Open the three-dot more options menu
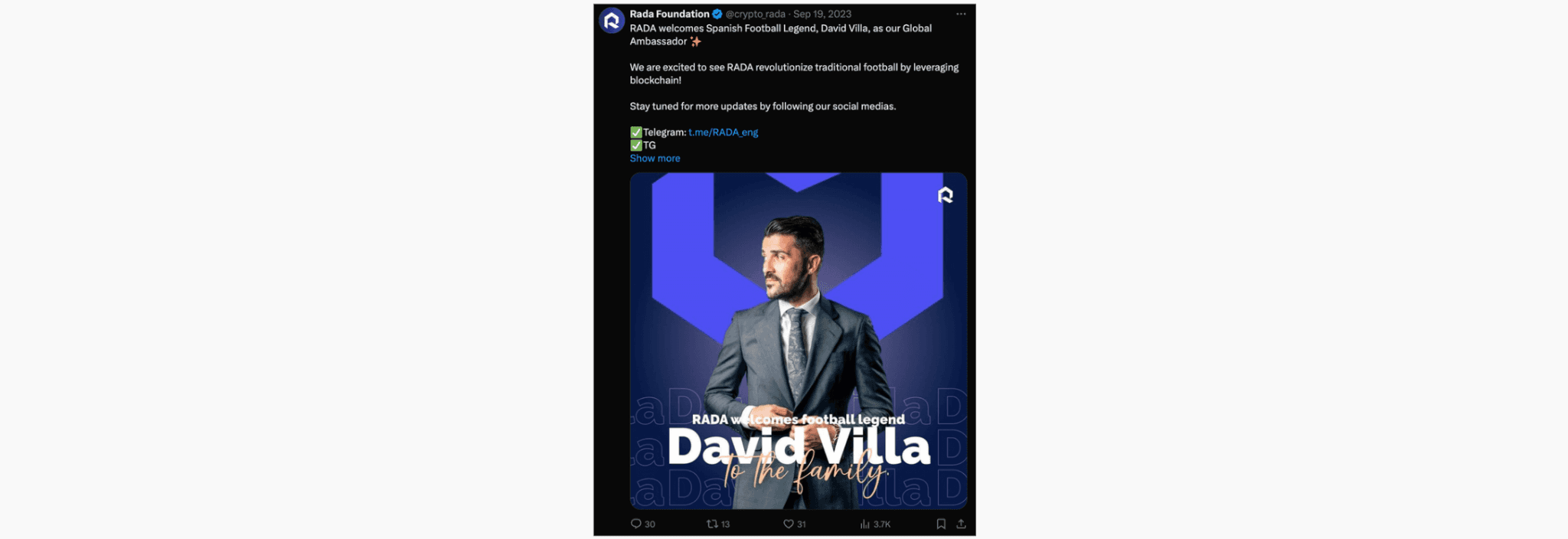This screenshot has height=539, width=1568. click(961, 14)
